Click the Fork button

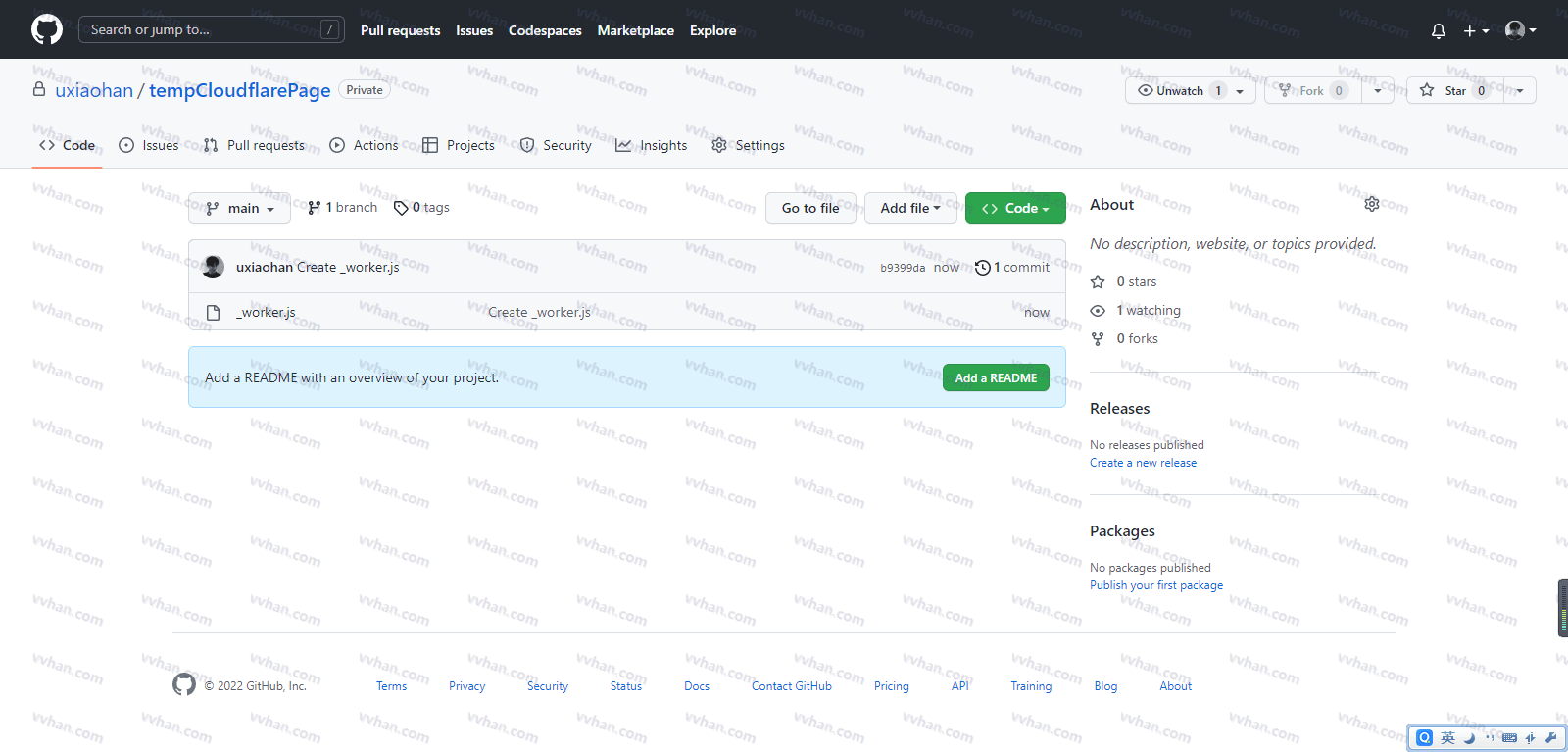coord(1312,90)
